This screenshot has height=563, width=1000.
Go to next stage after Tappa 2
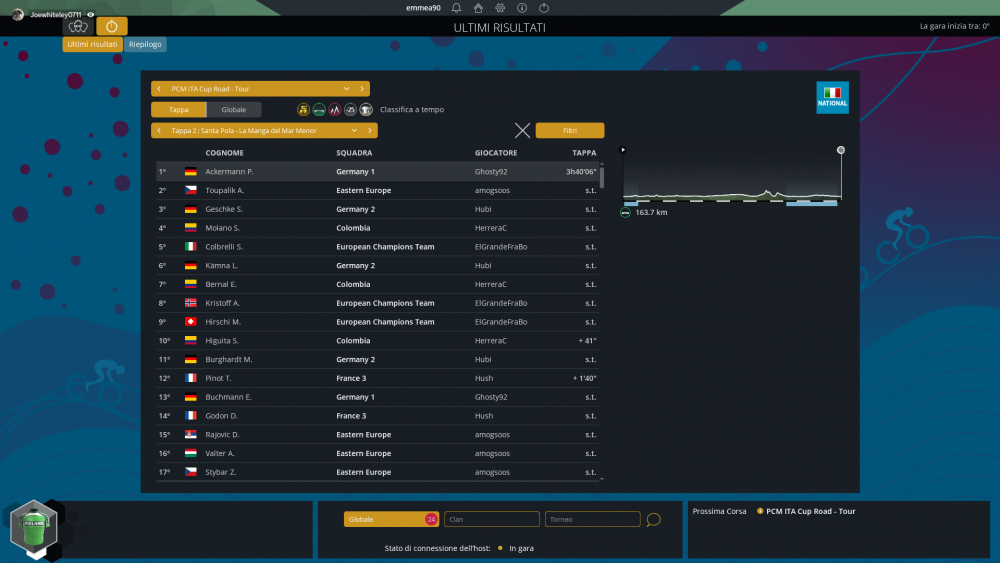[x=370, y=131]
